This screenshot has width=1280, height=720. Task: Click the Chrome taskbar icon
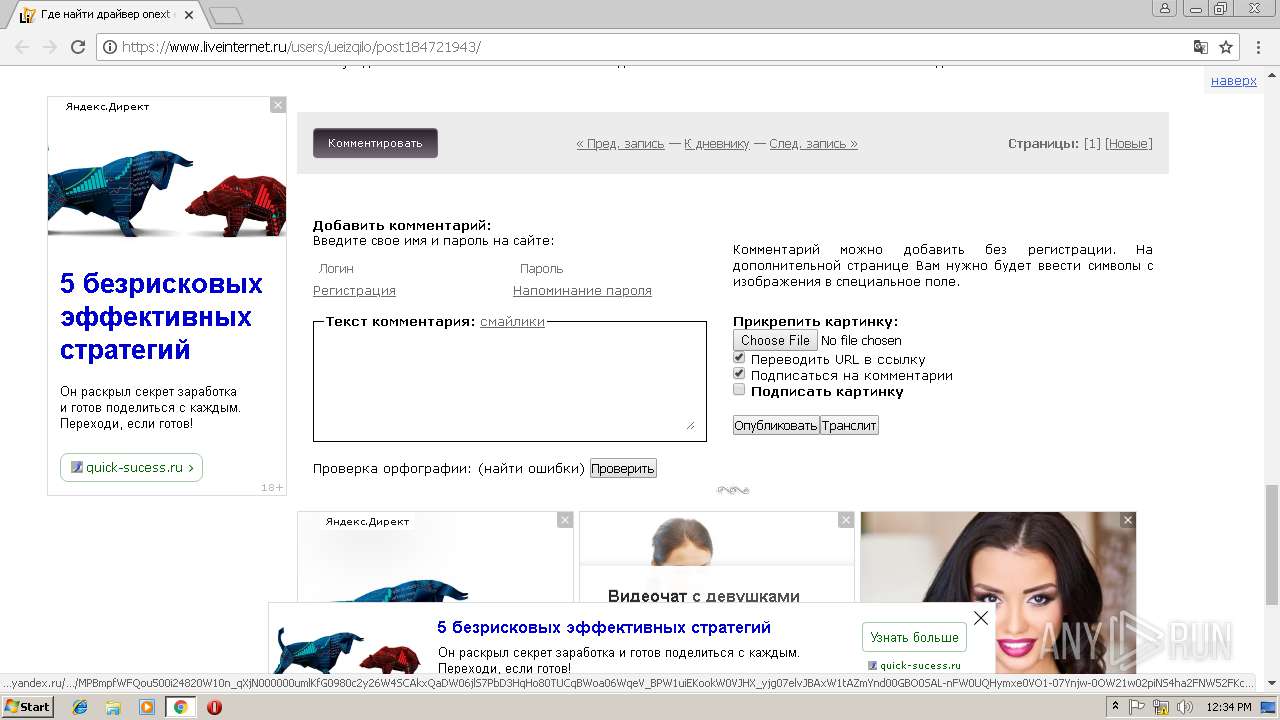[x=180, y=707]
